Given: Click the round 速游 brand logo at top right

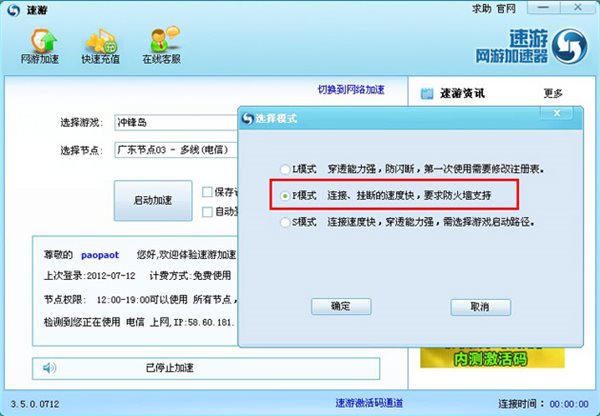Looking at the screenshot, I should (x=570, y=46).
